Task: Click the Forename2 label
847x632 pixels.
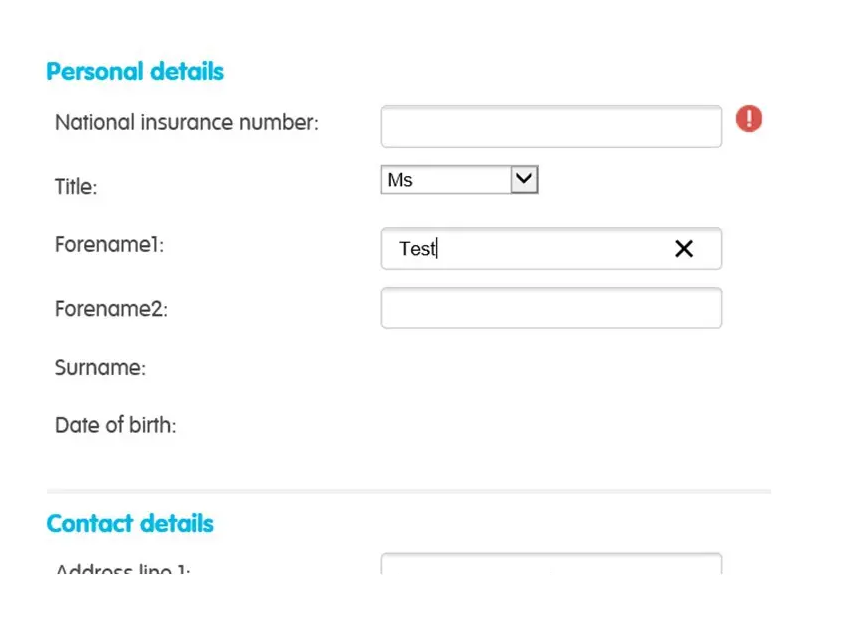Action: 111,309
